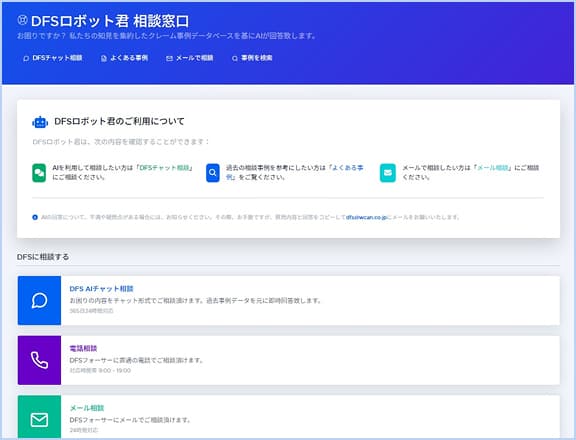Screen dimensions: 576x440
Task: Click the chat bubble icon beside DFSチャット相談 nav
Action: (x=26, y=58)
